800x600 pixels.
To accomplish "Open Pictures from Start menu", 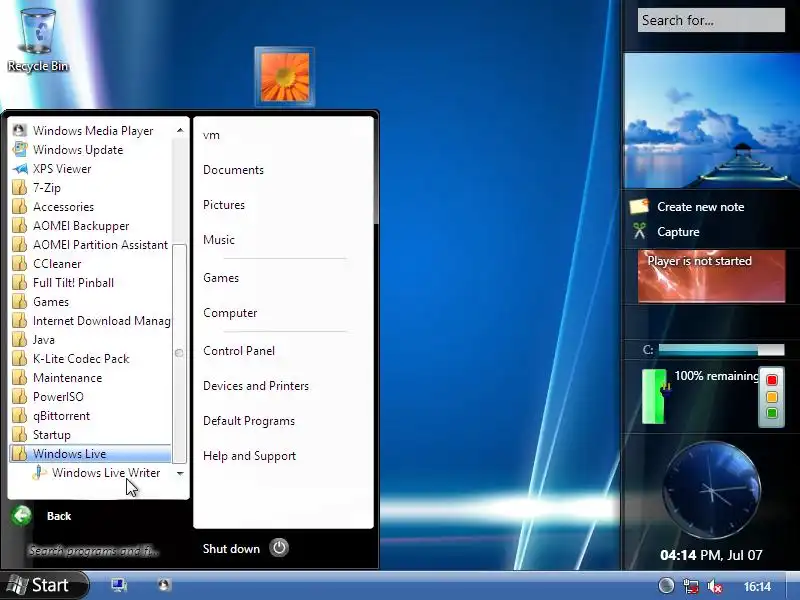I will click(x=224, y=205).
